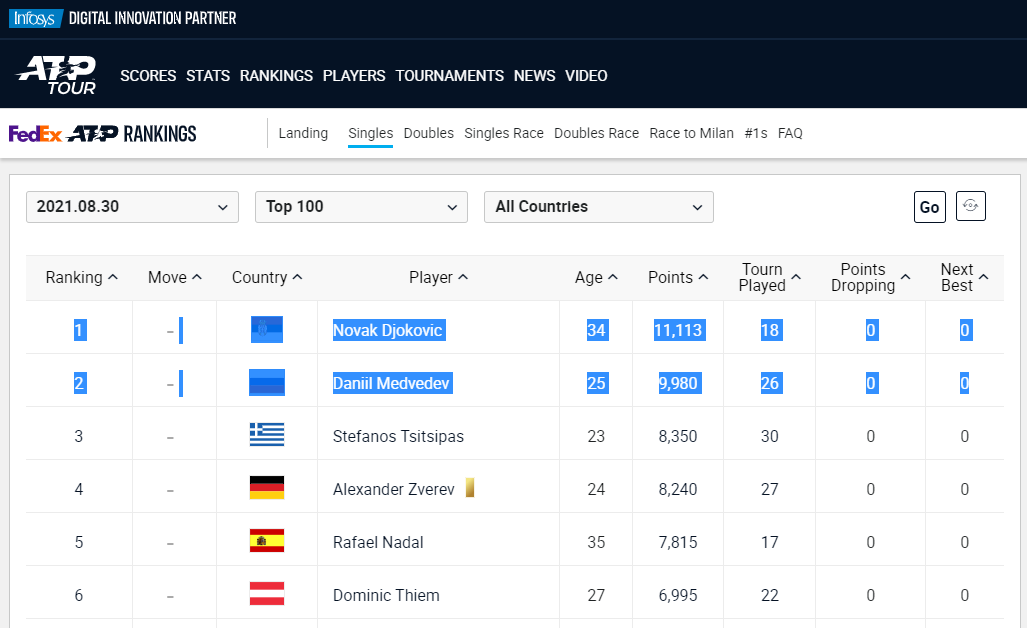Click Russia flag in Daniil Medvedev row
Viewport: 1027px width, 628px height.
[267, 382]
